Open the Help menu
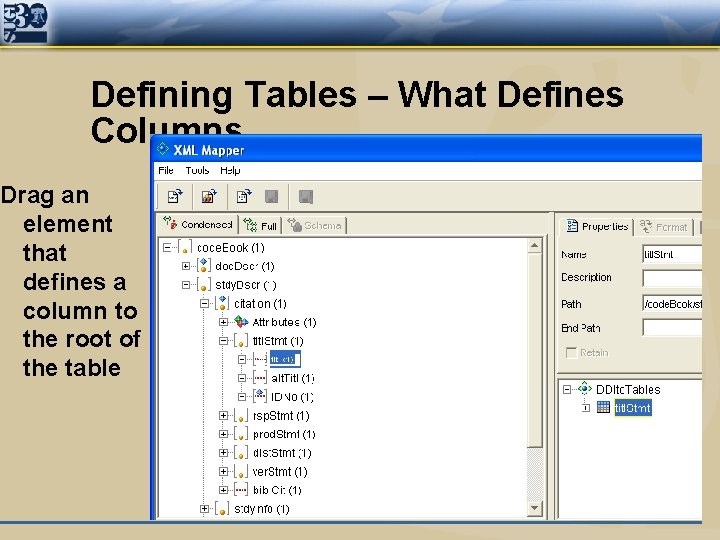Viewport: 720px width, 540px height. tap(230, 170)
